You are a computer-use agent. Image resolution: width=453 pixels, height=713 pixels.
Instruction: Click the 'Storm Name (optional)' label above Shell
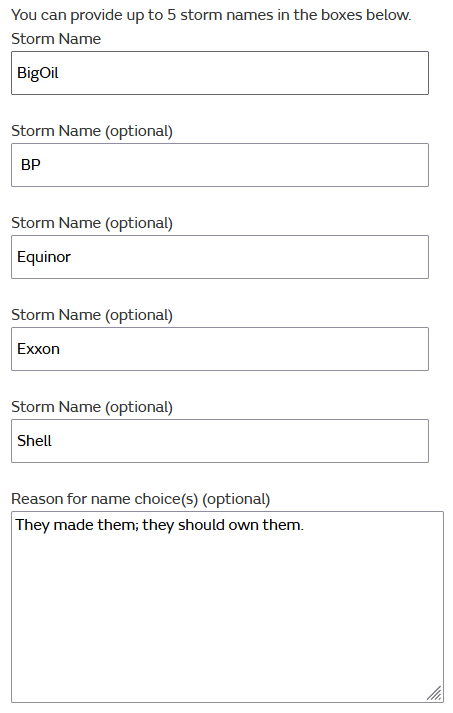click(92, 407)
